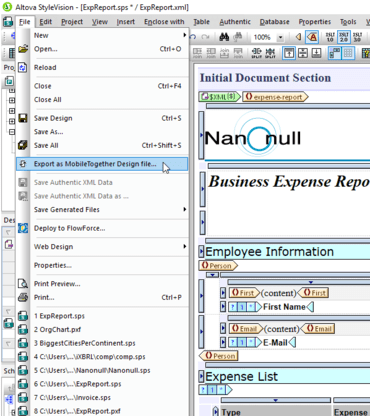The image size is (370, 416).
Task: Expand the New submenu
Action: 102,35
